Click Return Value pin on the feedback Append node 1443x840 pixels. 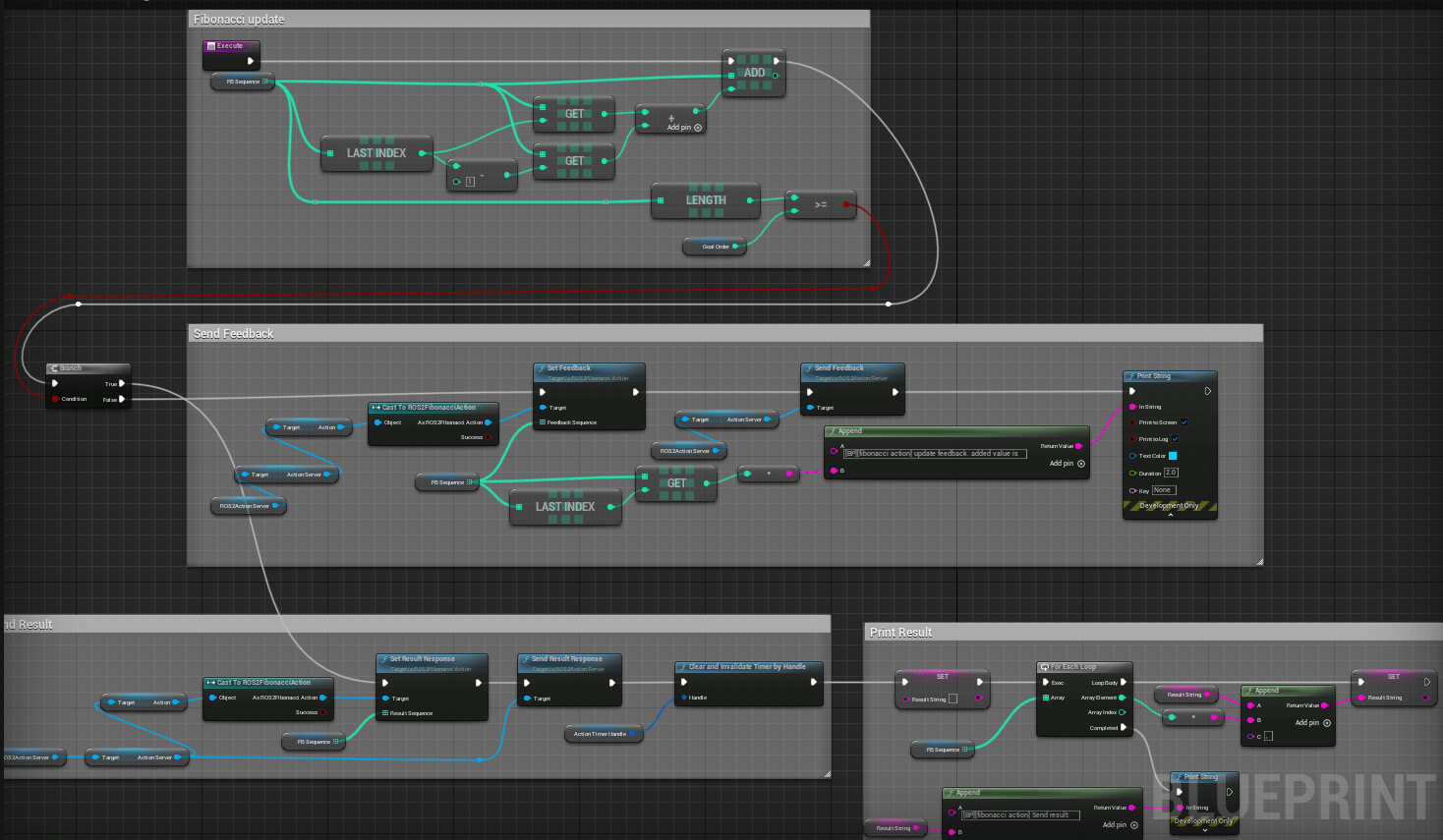pos(1079,446)
